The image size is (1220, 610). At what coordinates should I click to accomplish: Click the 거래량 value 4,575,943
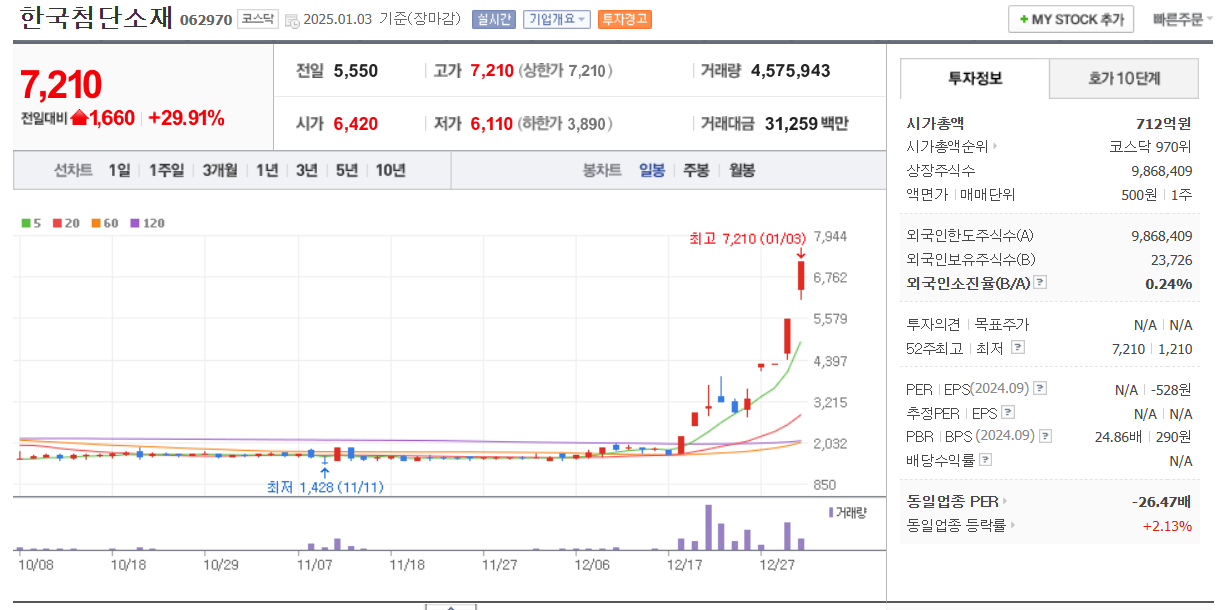pos(790,71)
